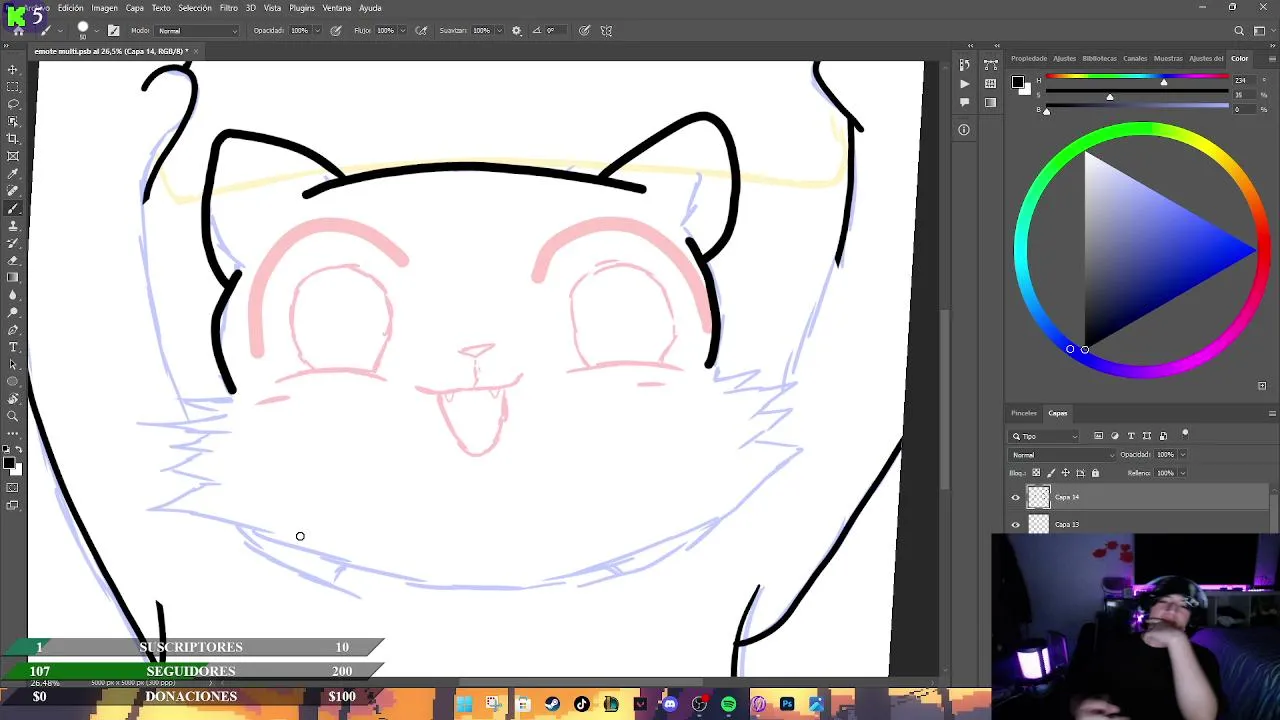Expand the Opacidad dropdown in options bar
The height and width of the screenshot is (720, 1280).
point(317,30)
